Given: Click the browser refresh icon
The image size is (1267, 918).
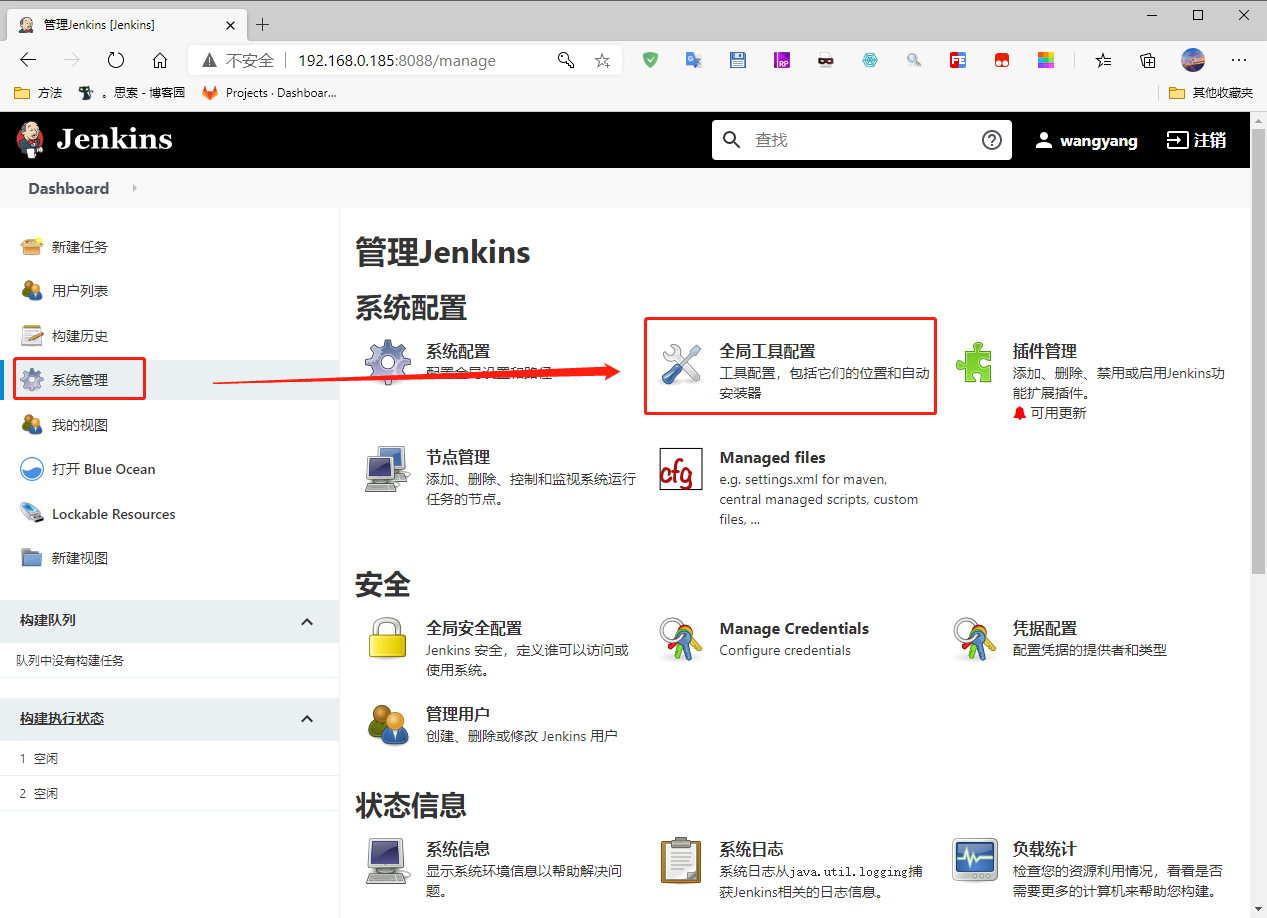Looking at the screenshot, I should [x=116, y=60].
